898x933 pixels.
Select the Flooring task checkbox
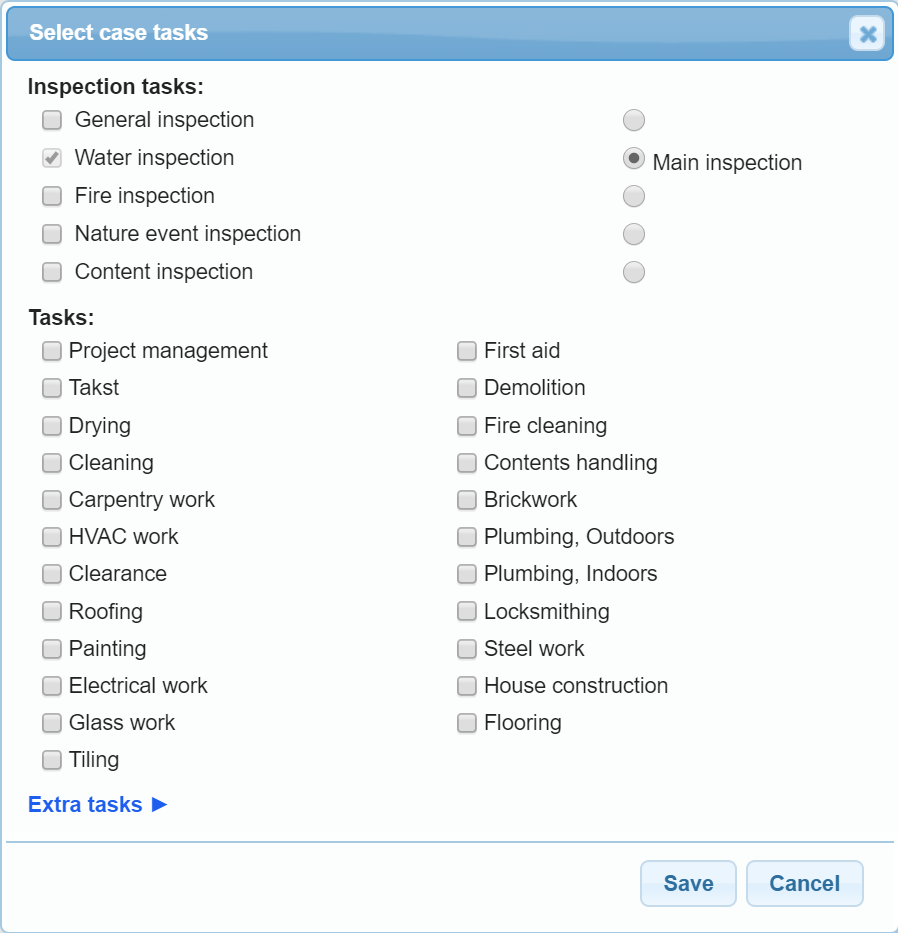(467, 723)
